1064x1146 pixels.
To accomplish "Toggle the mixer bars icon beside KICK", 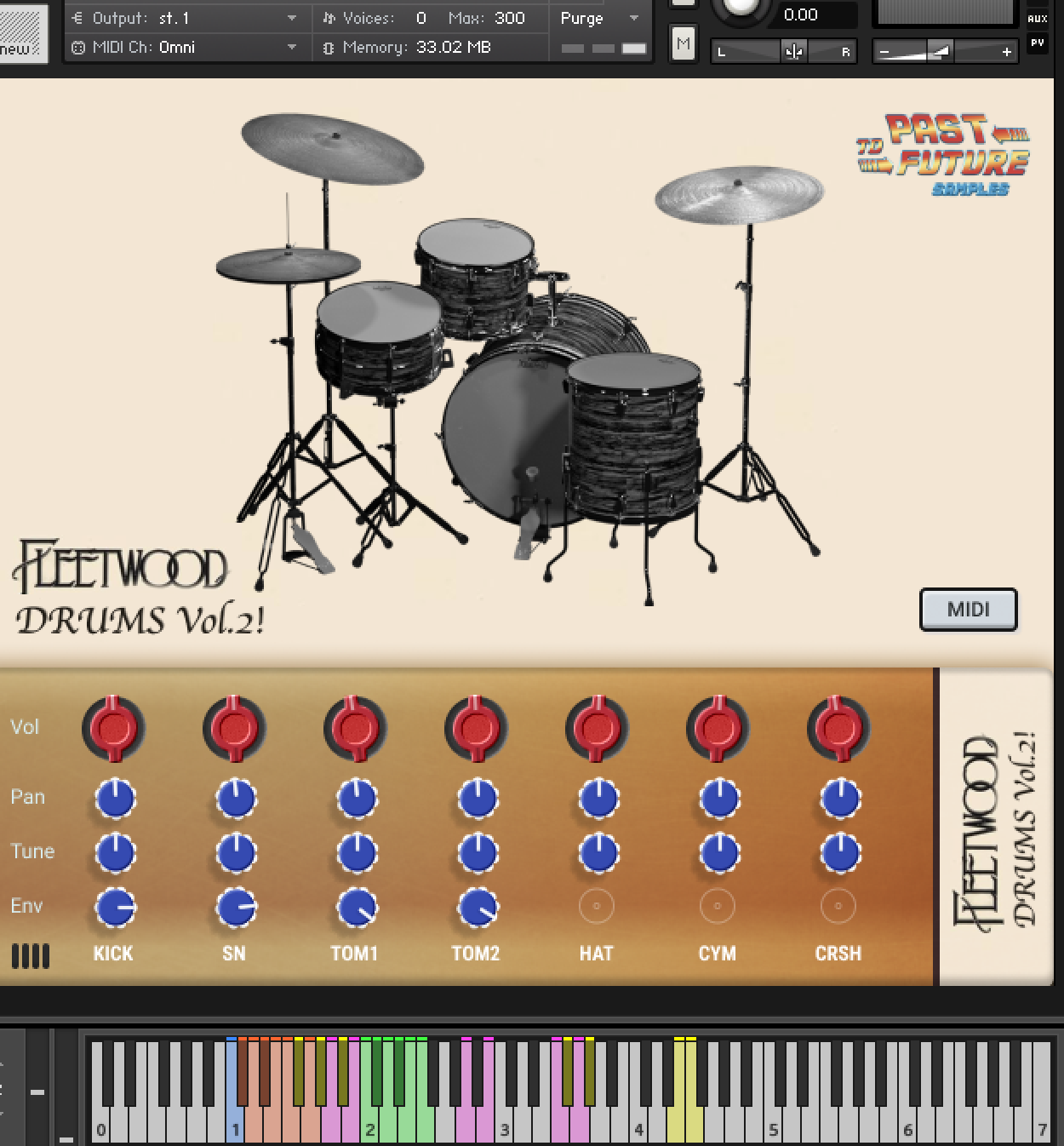I will click(x=31, y=955).
